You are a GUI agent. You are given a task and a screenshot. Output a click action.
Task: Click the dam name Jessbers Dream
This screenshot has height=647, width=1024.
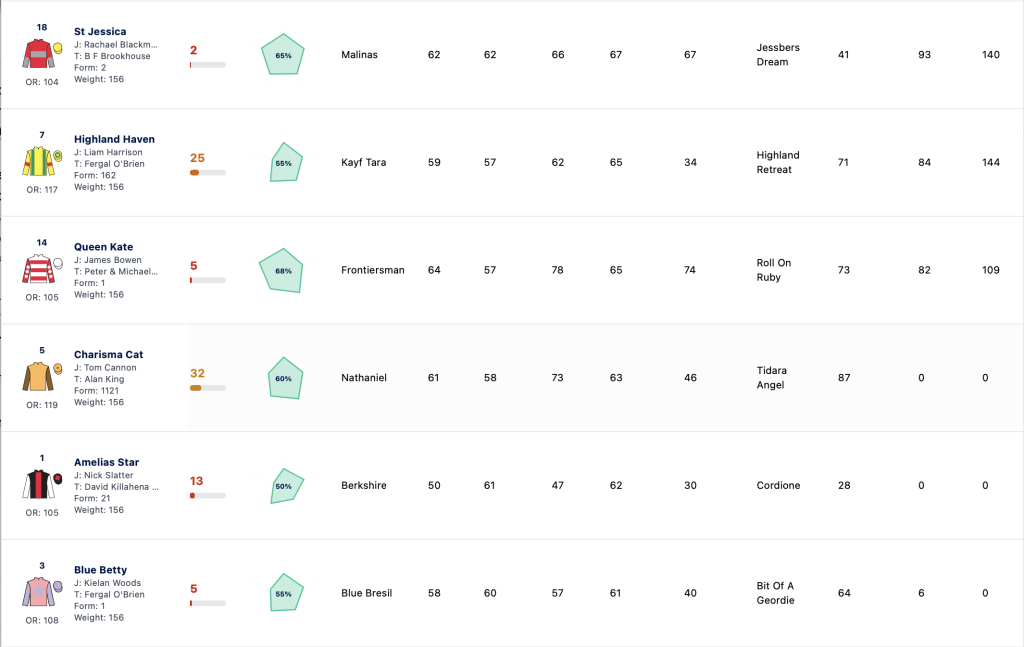click(778, 55)
